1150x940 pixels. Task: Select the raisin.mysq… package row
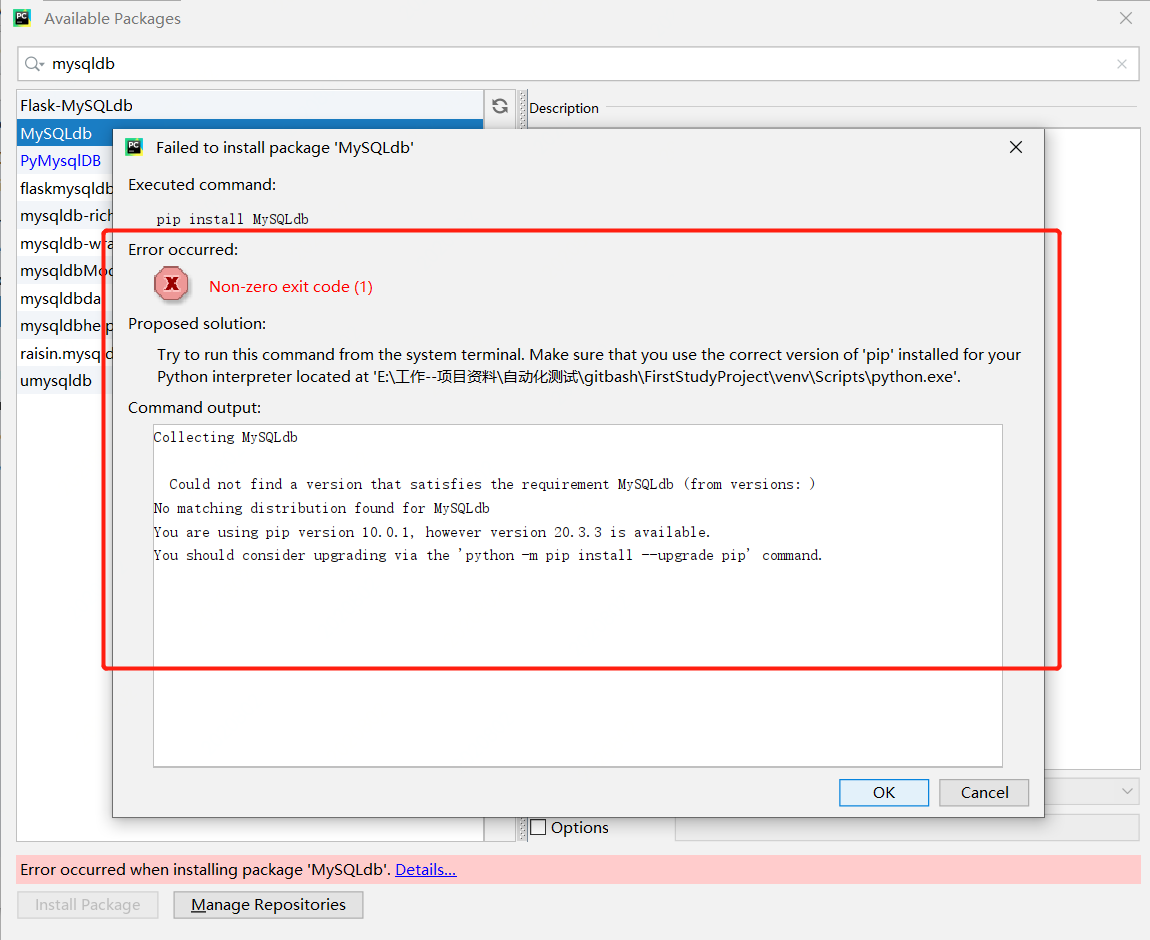click(65, 353)
